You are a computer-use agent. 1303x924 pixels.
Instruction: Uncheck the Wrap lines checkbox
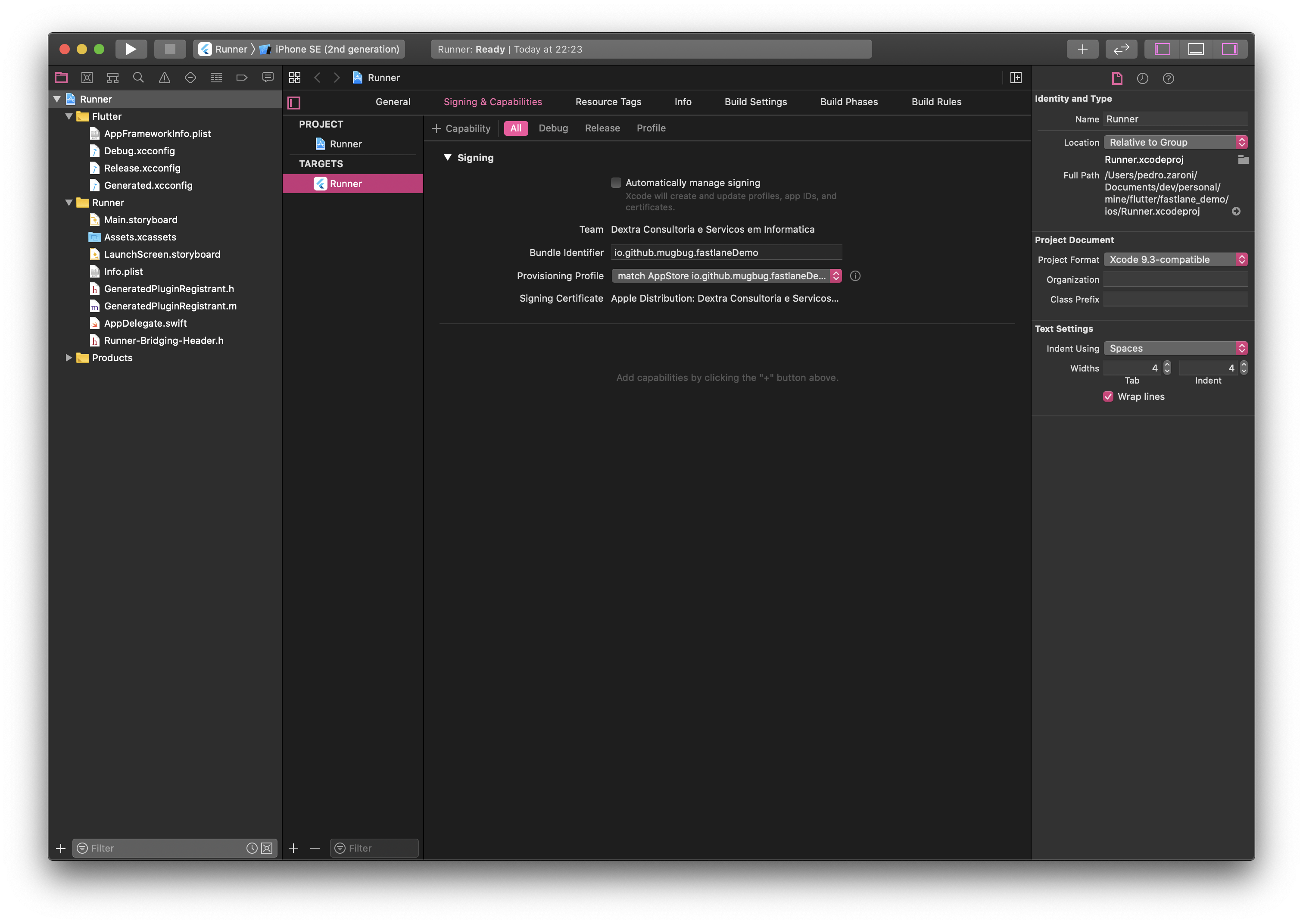[1108, 396]
